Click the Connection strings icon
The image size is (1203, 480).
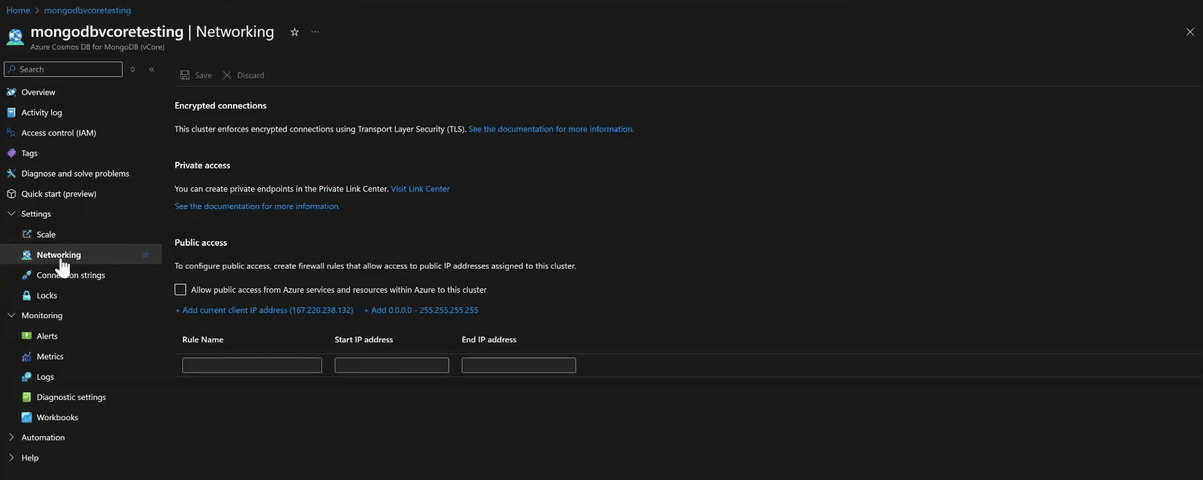coord(27,275)
